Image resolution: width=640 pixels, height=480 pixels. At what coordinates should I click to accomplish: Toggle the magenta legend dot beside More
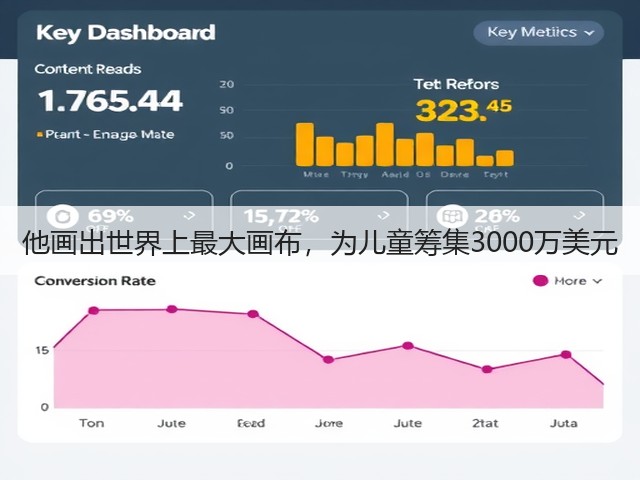click(540, 281)
